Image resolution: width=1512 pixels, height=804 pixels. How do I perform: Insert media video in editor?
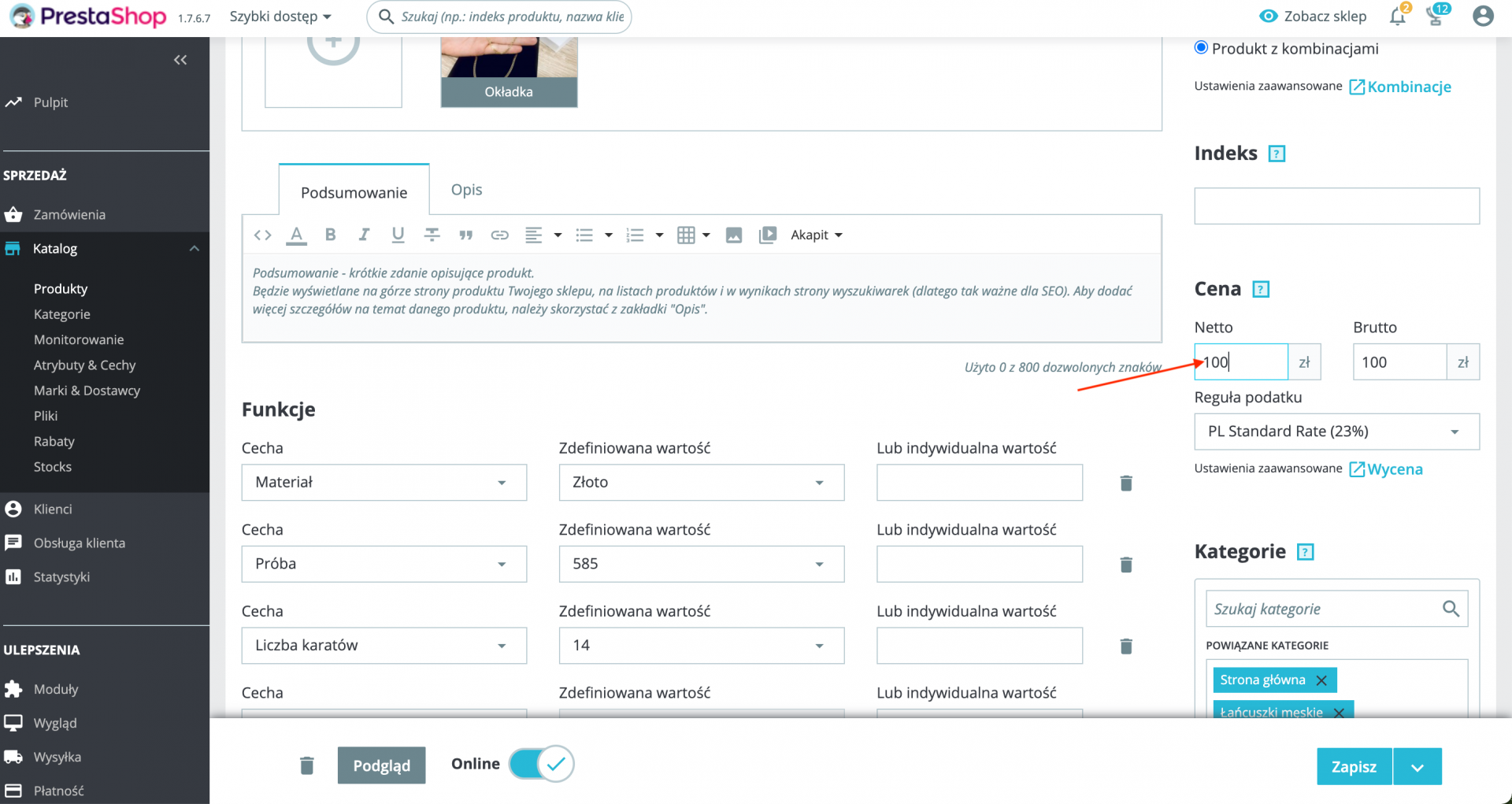[x=768, y=235]
